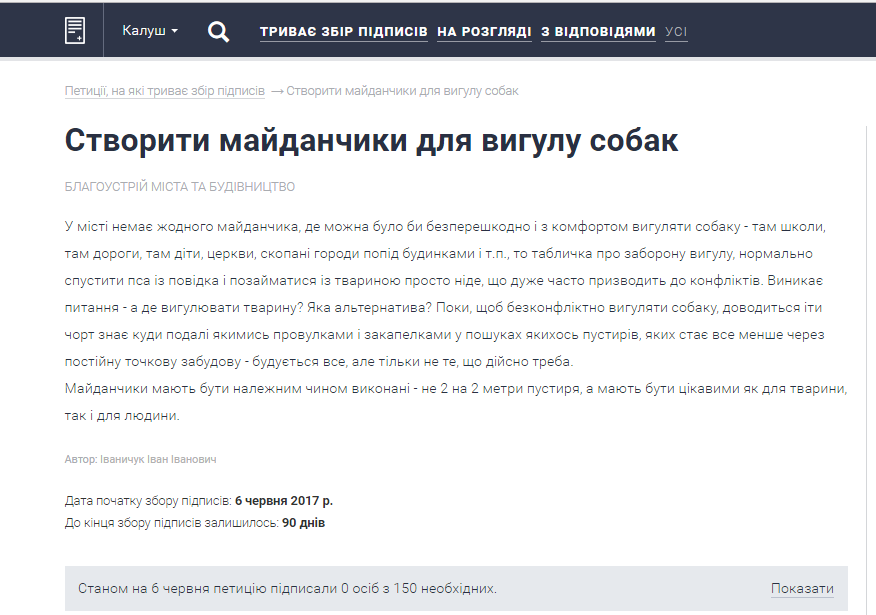Click the create petition document icon
Viewport: 876px width, 615px height.
click(x=75, y=30)
